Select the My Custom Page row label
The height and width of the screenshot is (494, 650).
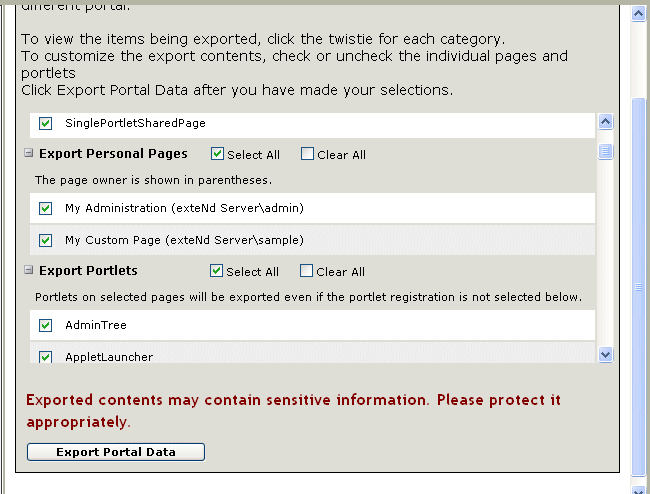pyautogui.click(x=184, y=240)
